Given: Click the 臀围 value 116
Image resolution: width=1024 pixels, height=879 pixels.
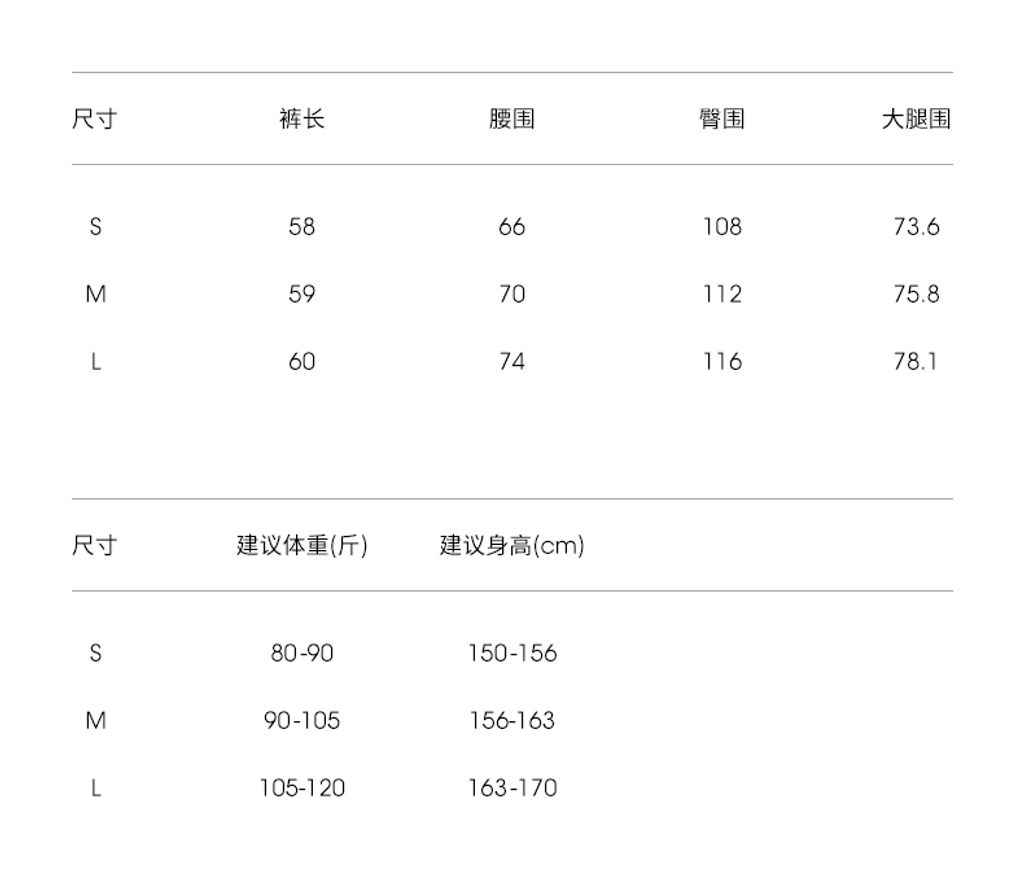Looking at the screenshot, I should pyautogui.click(x=722, y=361).
